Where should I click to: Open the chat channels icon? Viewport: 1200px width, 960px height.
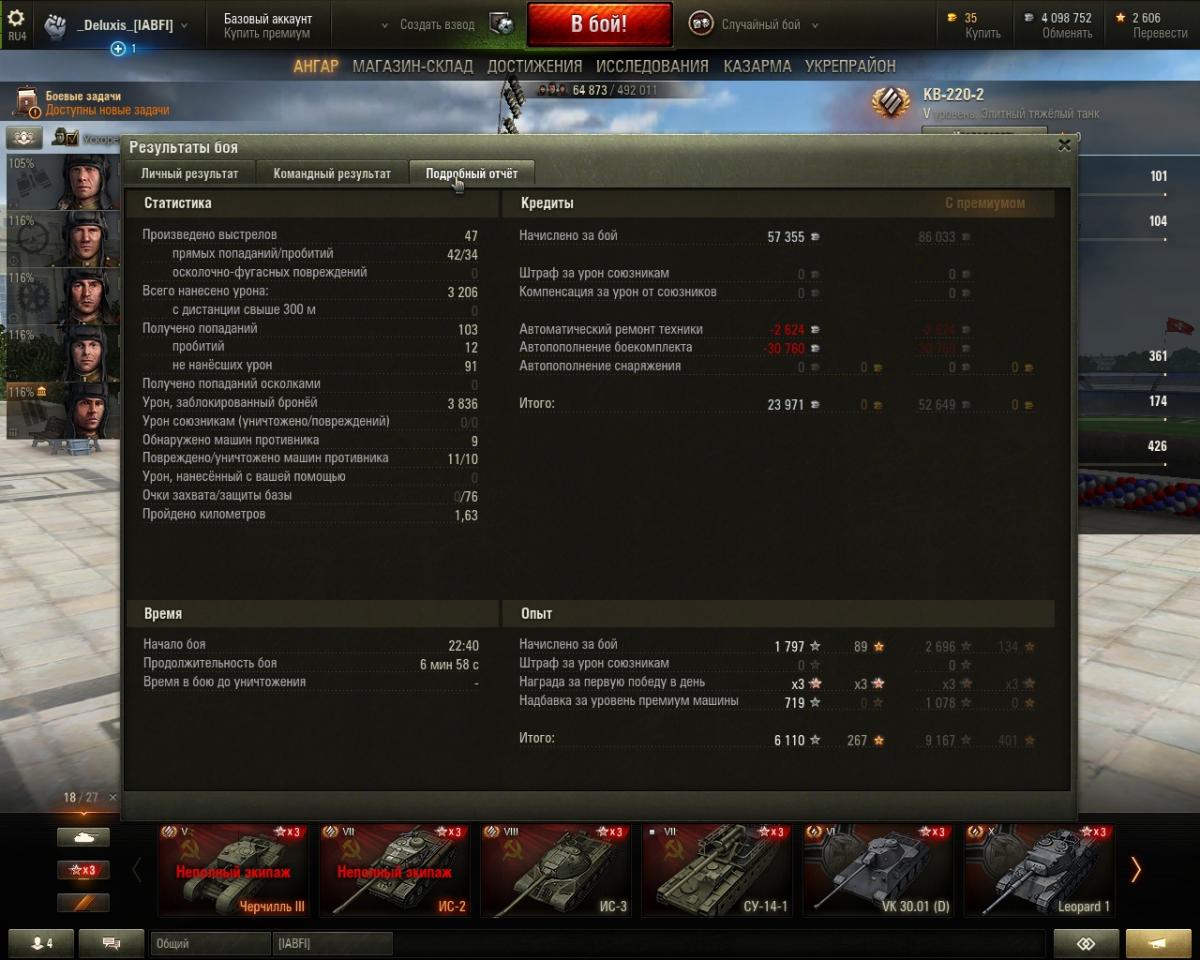[111, 943]
